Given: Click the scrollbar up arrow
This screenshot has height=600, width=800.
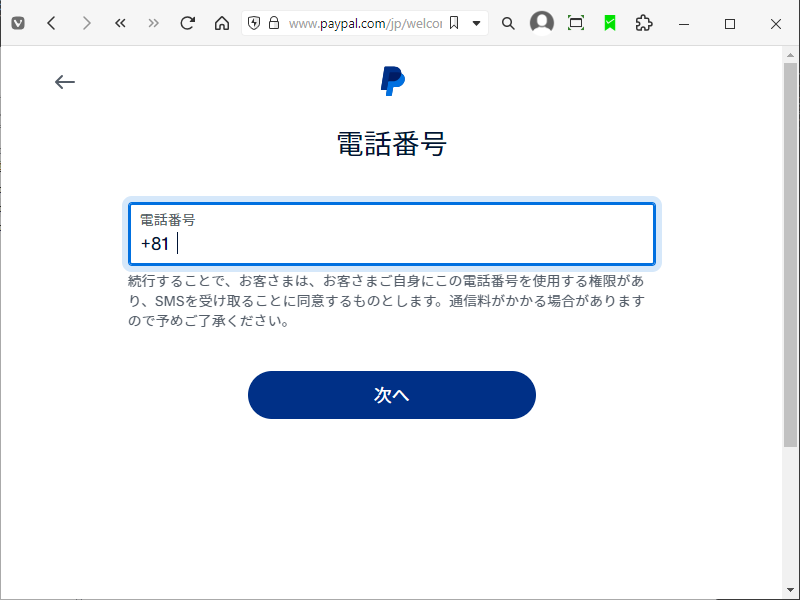Looking at the screenshot, I should tap(790, 55).
